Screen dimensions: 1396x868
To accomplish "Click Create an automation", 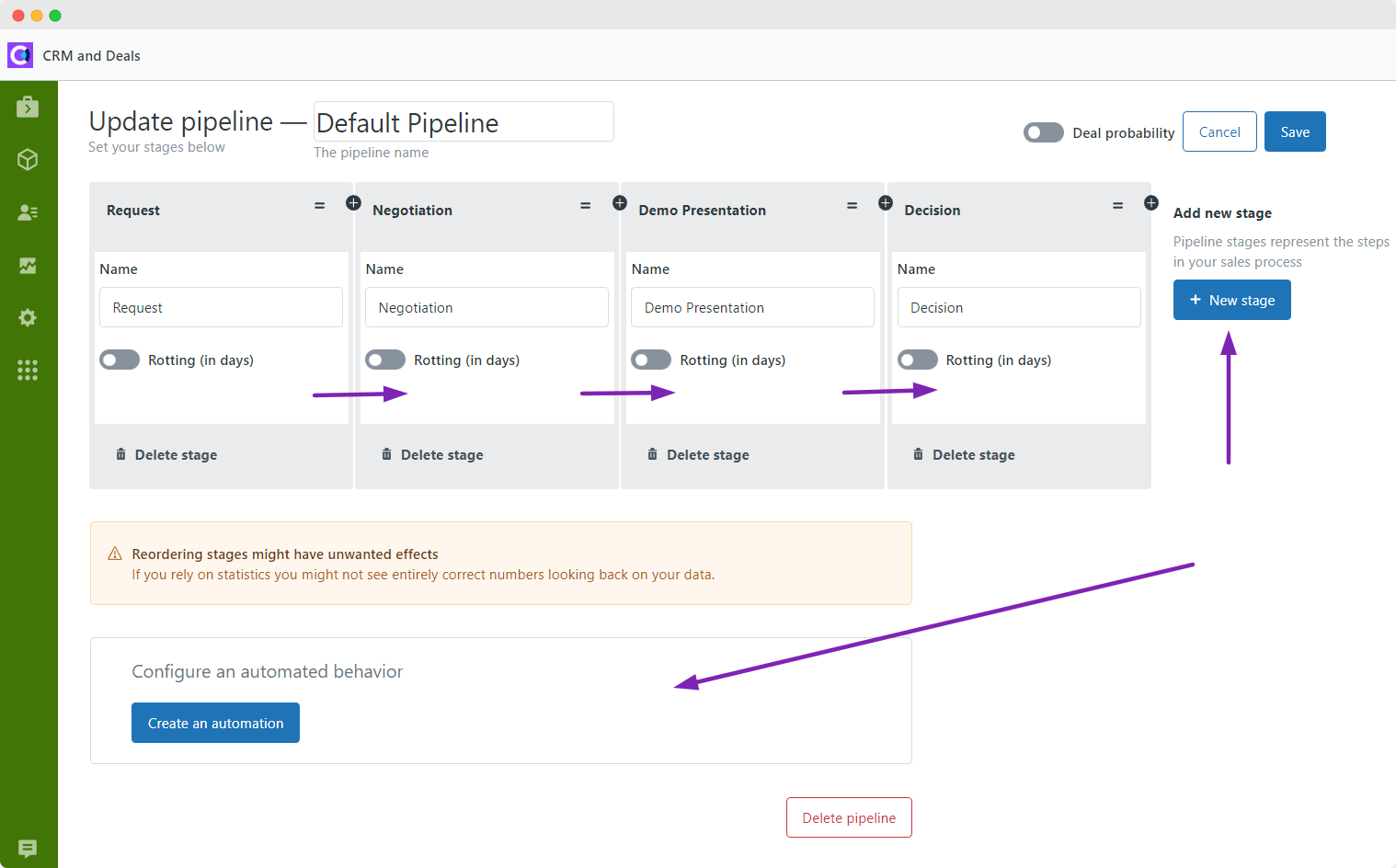I will click(x=215, y=723).
